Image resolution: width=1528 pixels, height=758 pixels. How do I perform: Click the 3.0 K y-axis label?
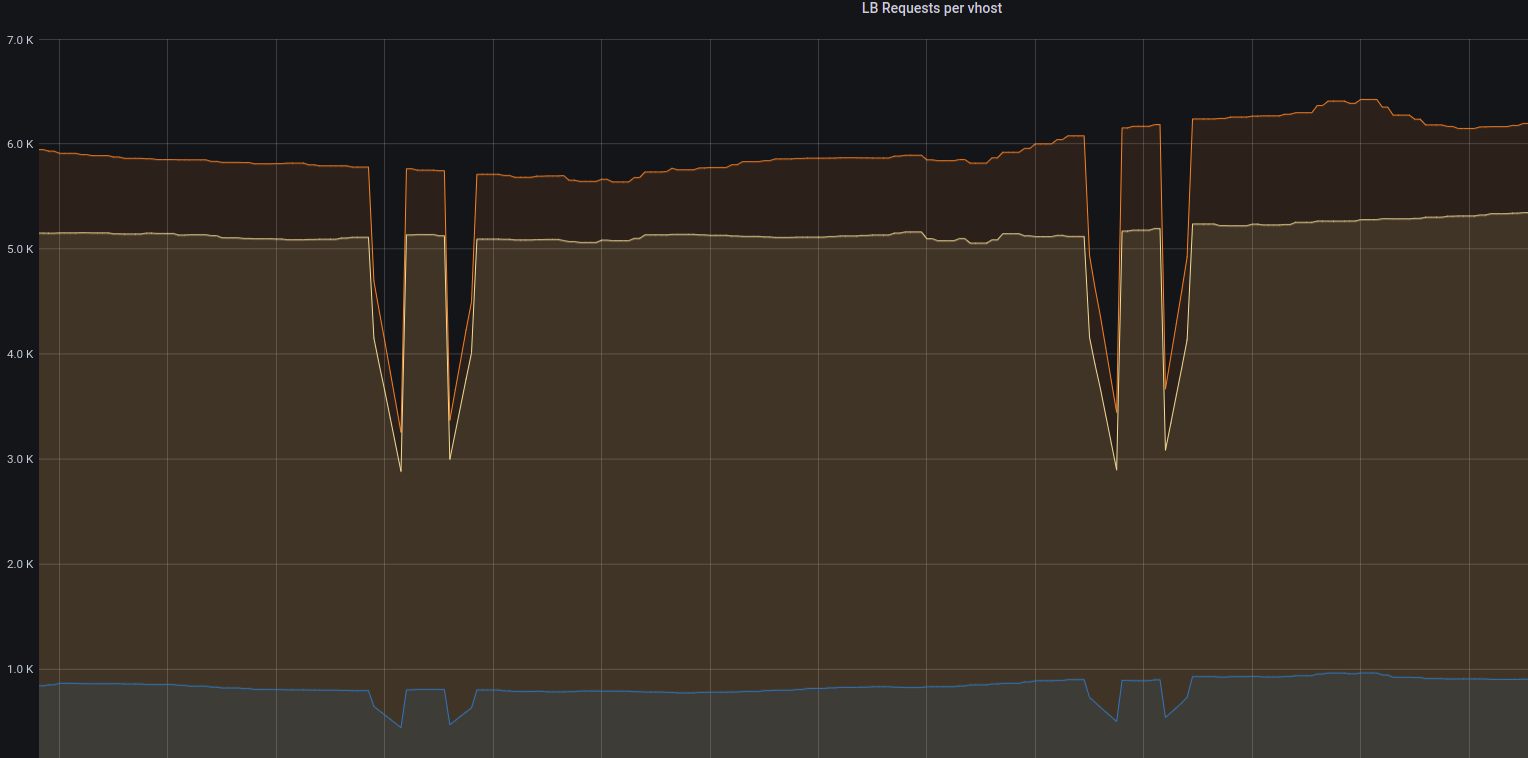[x=20, y=460]
